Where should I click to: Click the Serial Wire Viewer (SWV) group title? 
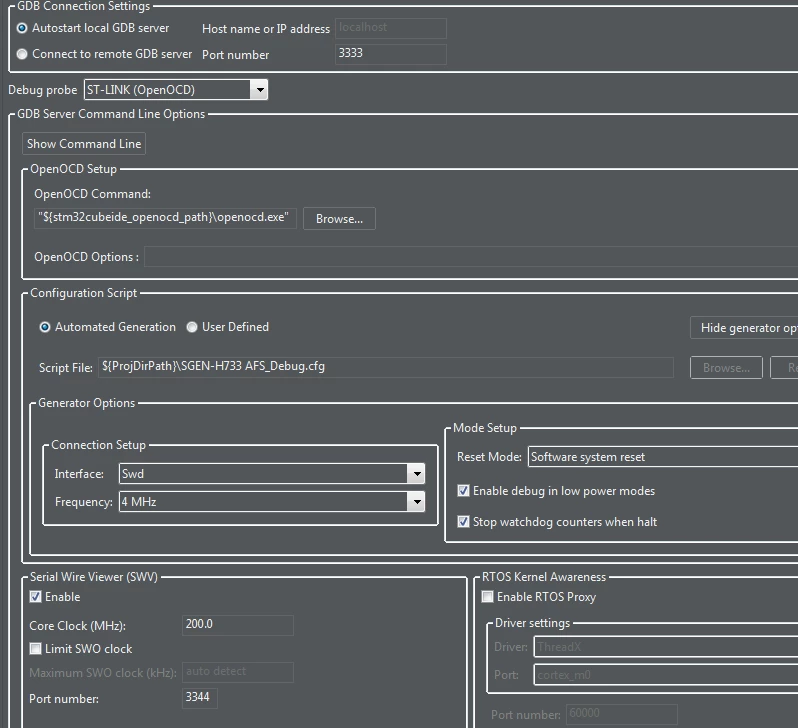(x=94, y=577)
